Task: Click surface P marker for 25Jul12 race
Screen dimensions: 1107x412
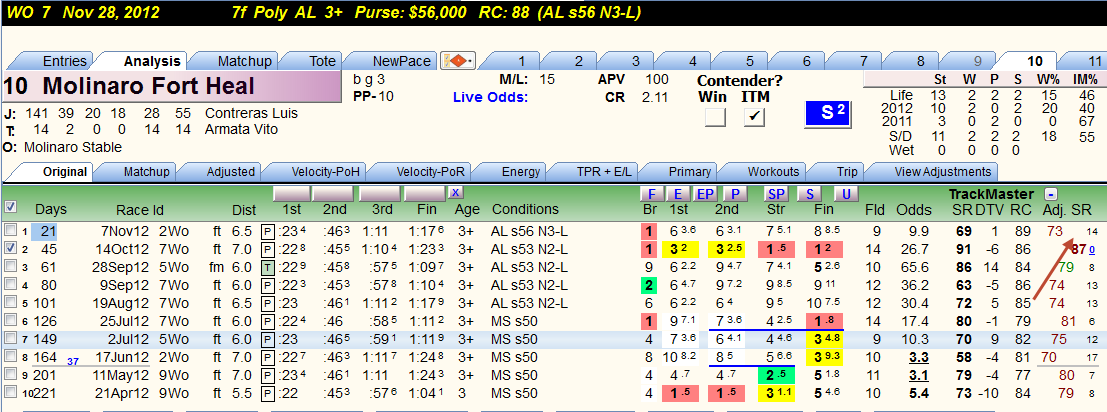Action: pos(268,321)
